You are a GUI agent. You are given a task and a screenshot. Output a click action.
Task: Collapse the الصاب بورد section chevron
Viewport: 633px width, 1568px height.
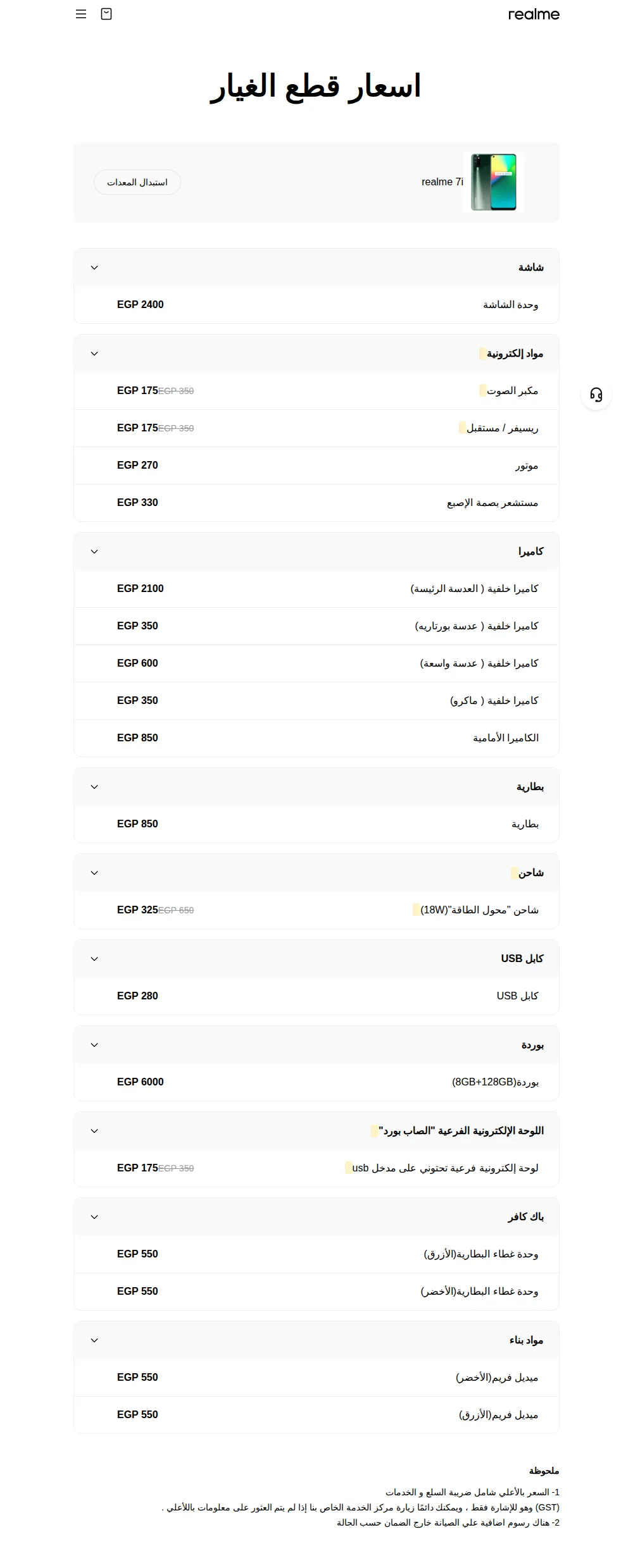click(x=94, y=1131)
